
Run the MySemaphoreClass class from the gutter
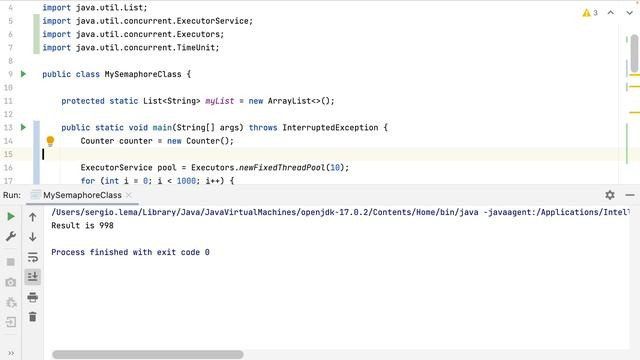point(23,74)
